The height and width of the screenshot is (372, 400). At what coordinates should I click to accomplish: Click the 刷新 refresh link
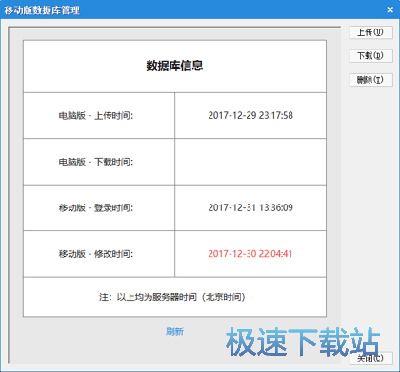pos(175,331)
